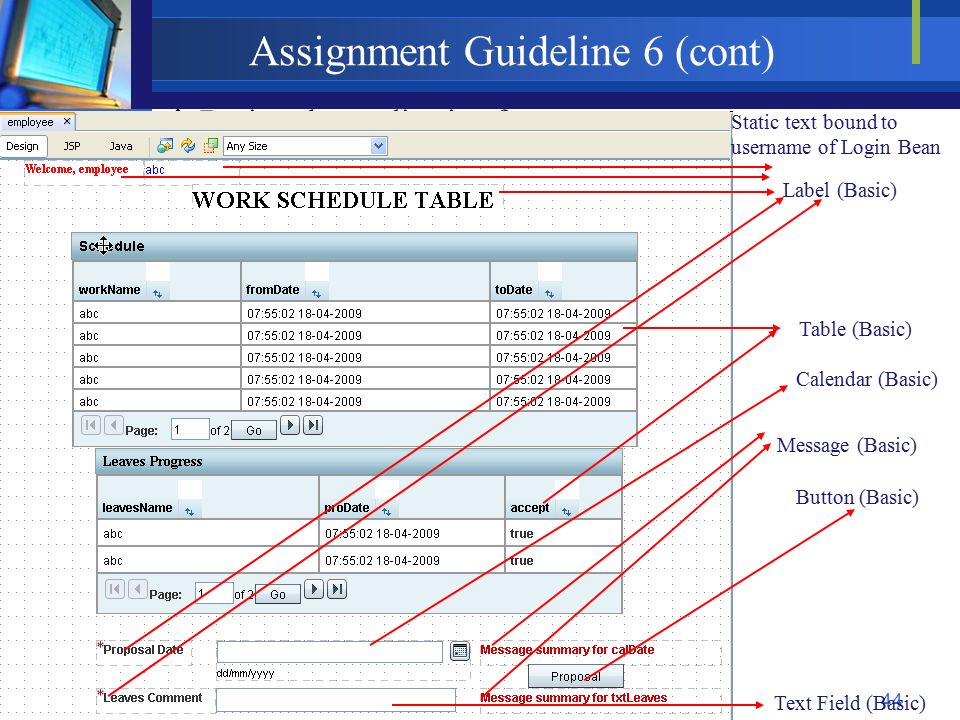
Task: Go to previous page of Leaves Progress
Action: 137,589
